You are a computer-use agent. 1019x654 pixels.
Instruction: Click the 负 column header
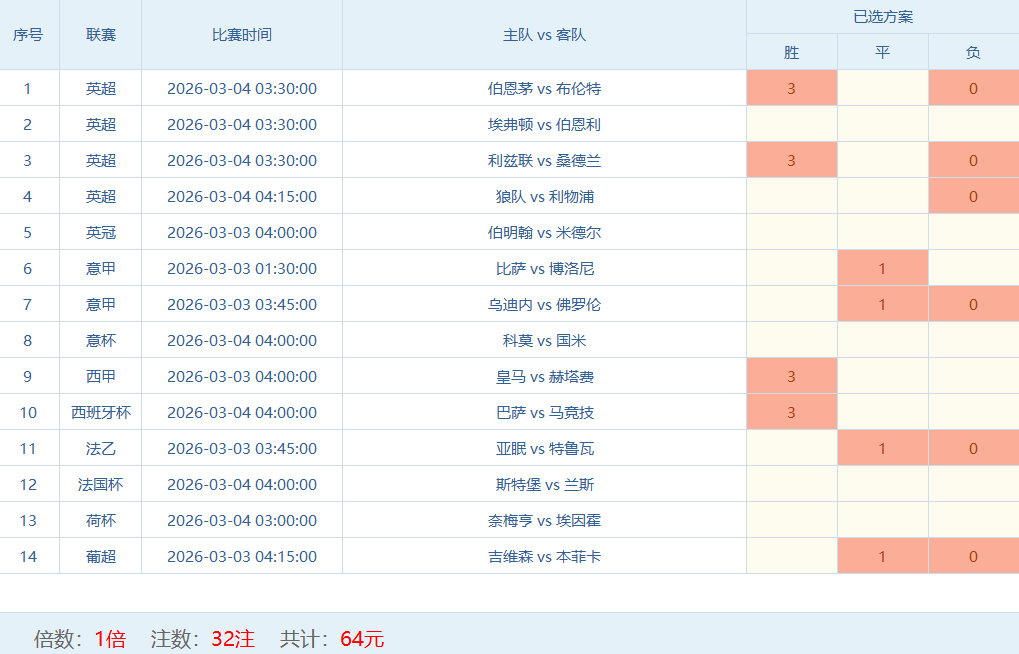(x=973, y=52)
